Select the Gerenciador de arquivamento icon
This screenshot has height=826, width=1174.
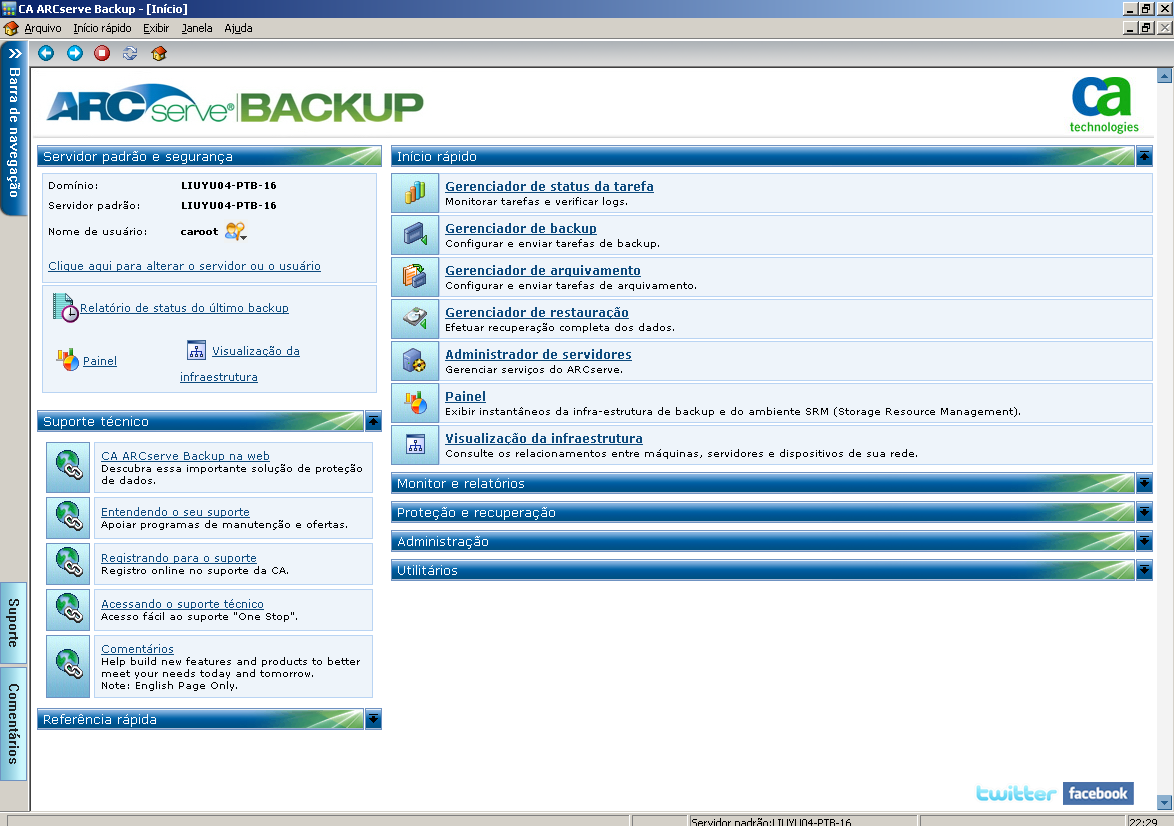point(414,277)
